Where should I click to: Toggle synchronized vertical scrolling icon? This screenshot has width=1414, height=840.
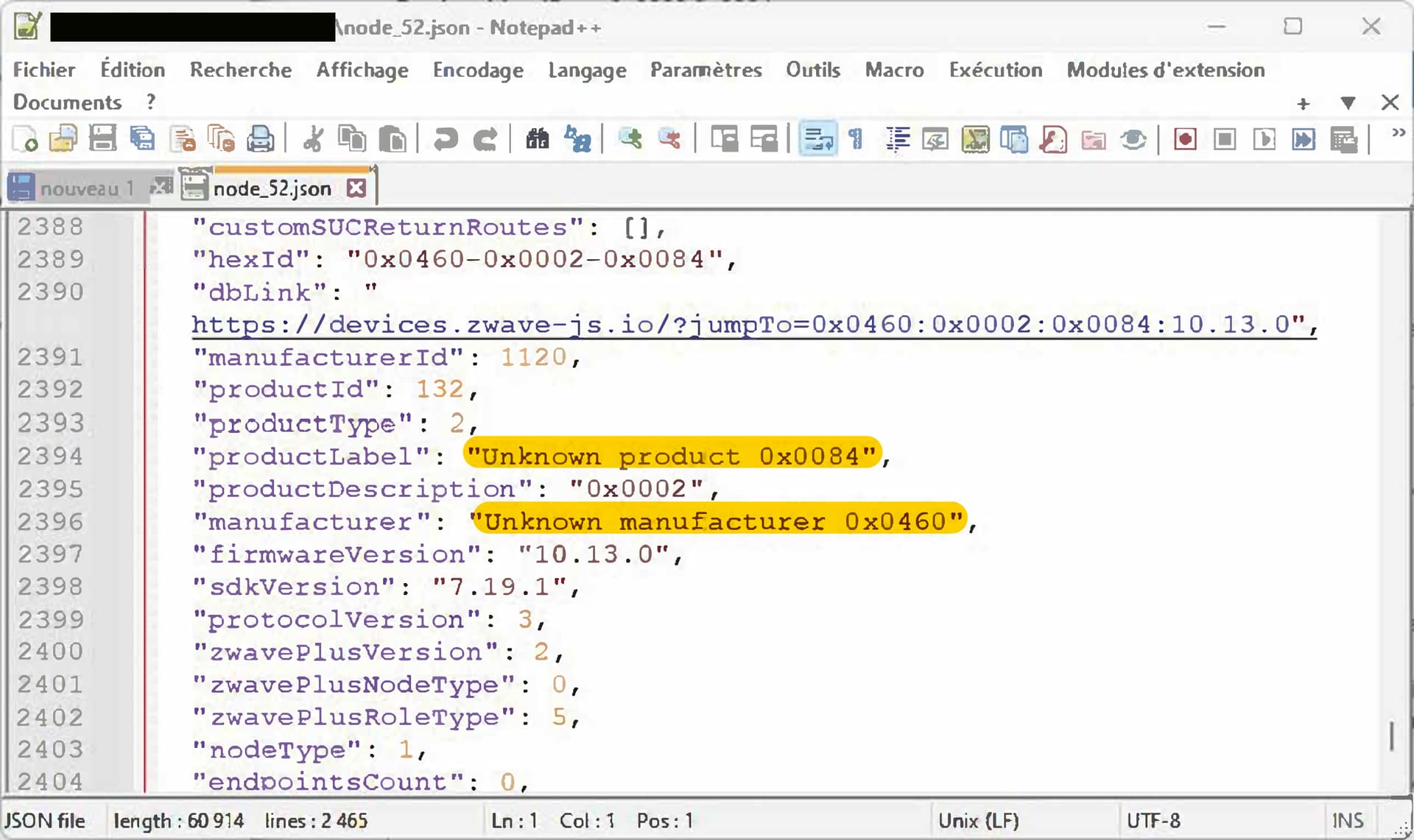click(724, 138)
